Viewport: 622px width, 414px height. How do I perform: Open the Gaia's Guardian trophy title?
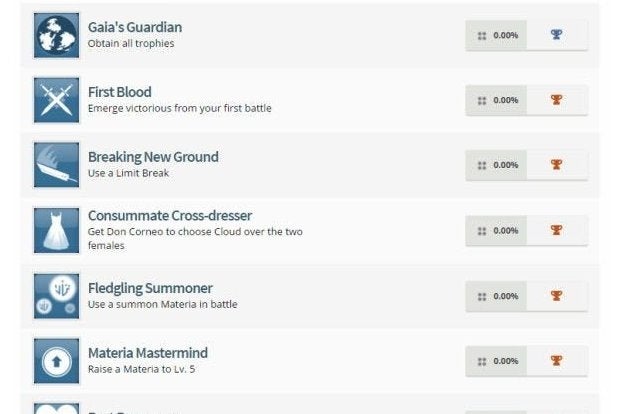pos(135,27)
